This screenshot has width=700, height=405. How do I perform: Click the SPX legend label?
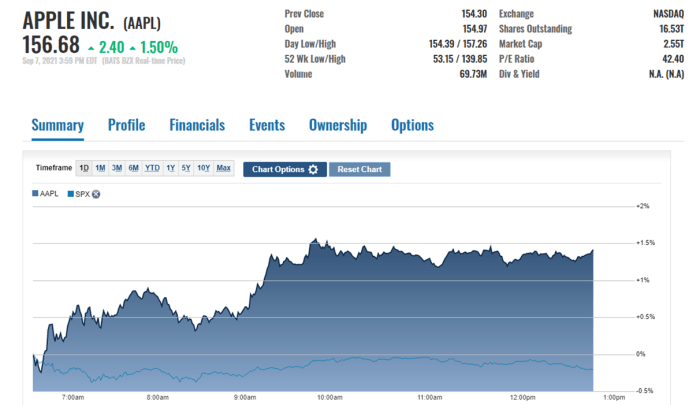coord(83,194)
